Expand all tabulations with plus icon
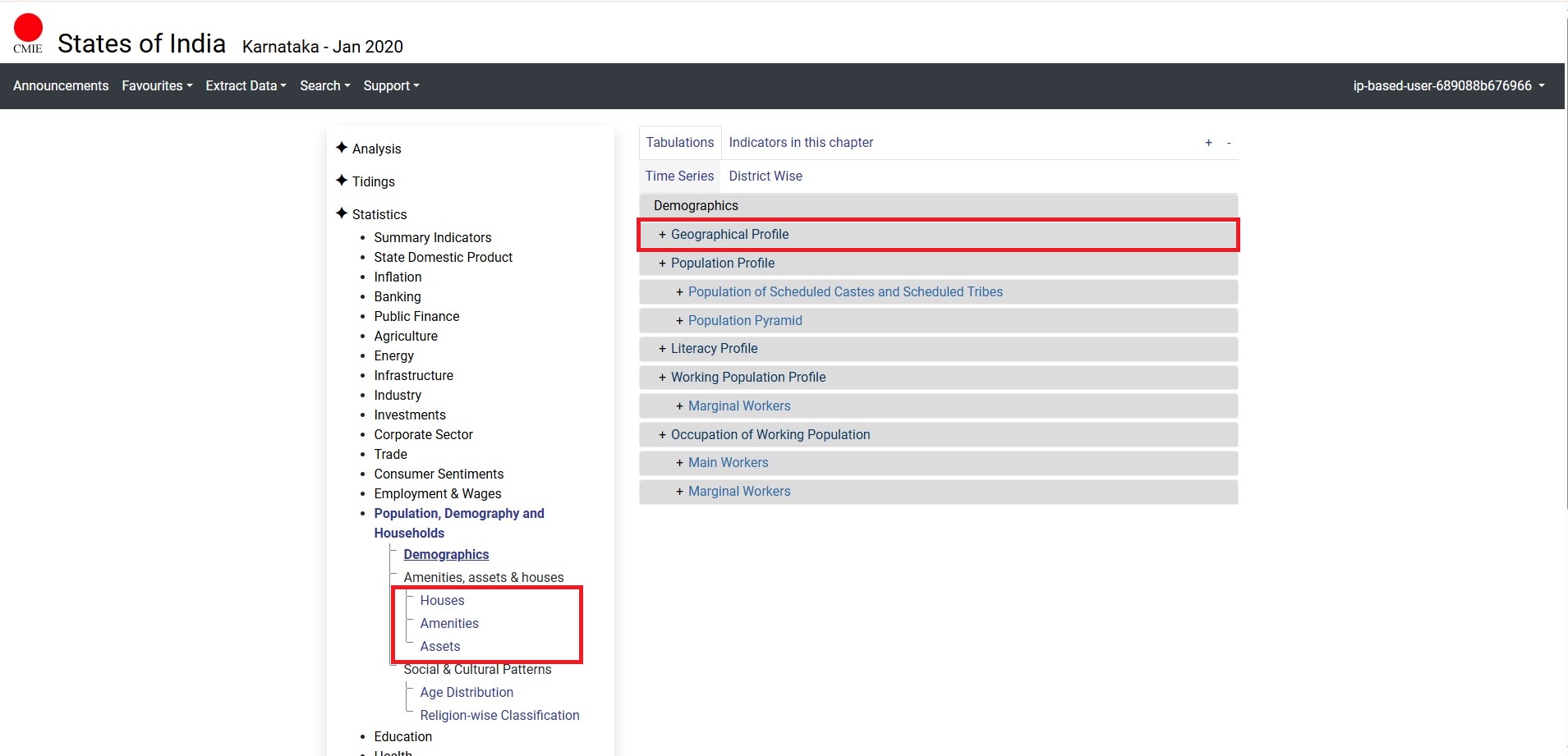 click(1208, 143)
